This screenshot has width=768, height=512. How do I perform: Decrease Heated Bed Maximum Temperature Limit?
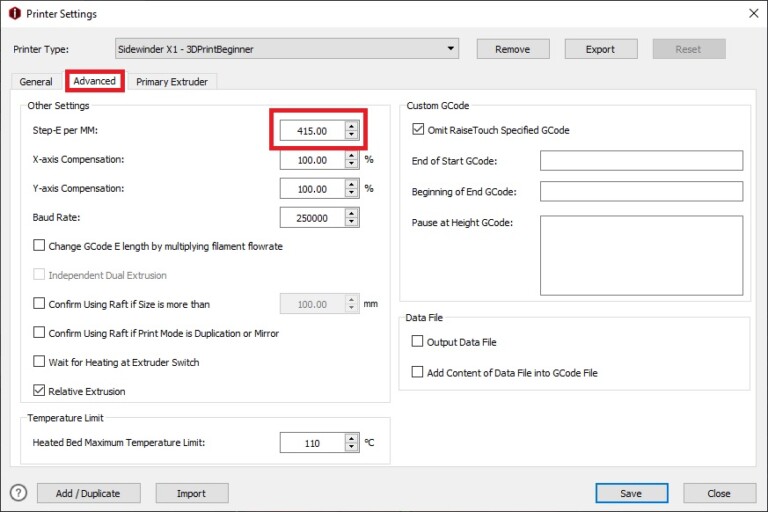[x=352, y=447]
